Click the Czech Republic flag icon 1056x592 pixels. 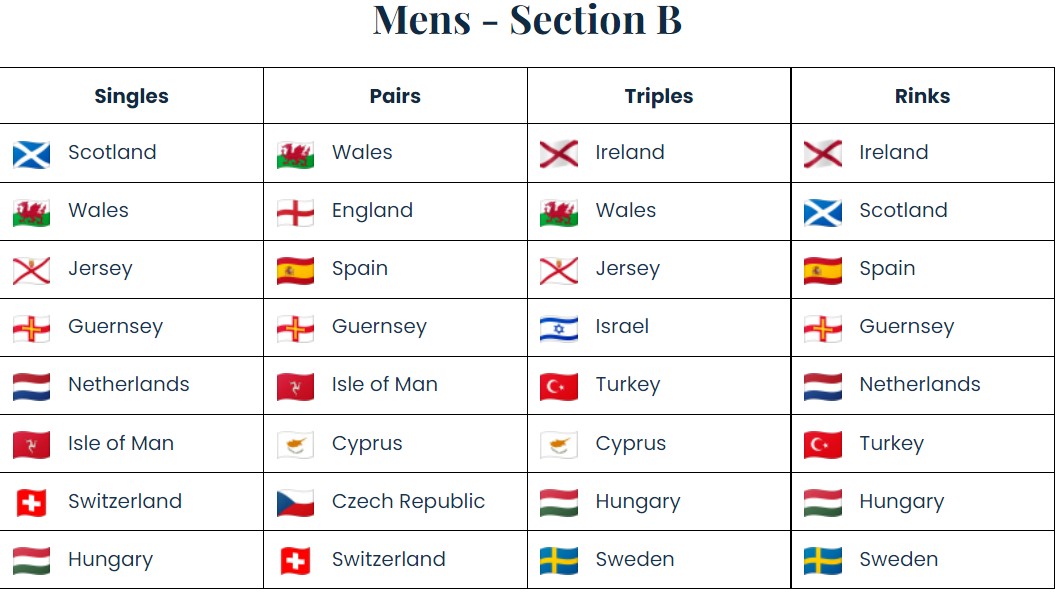tap(296, 503)
